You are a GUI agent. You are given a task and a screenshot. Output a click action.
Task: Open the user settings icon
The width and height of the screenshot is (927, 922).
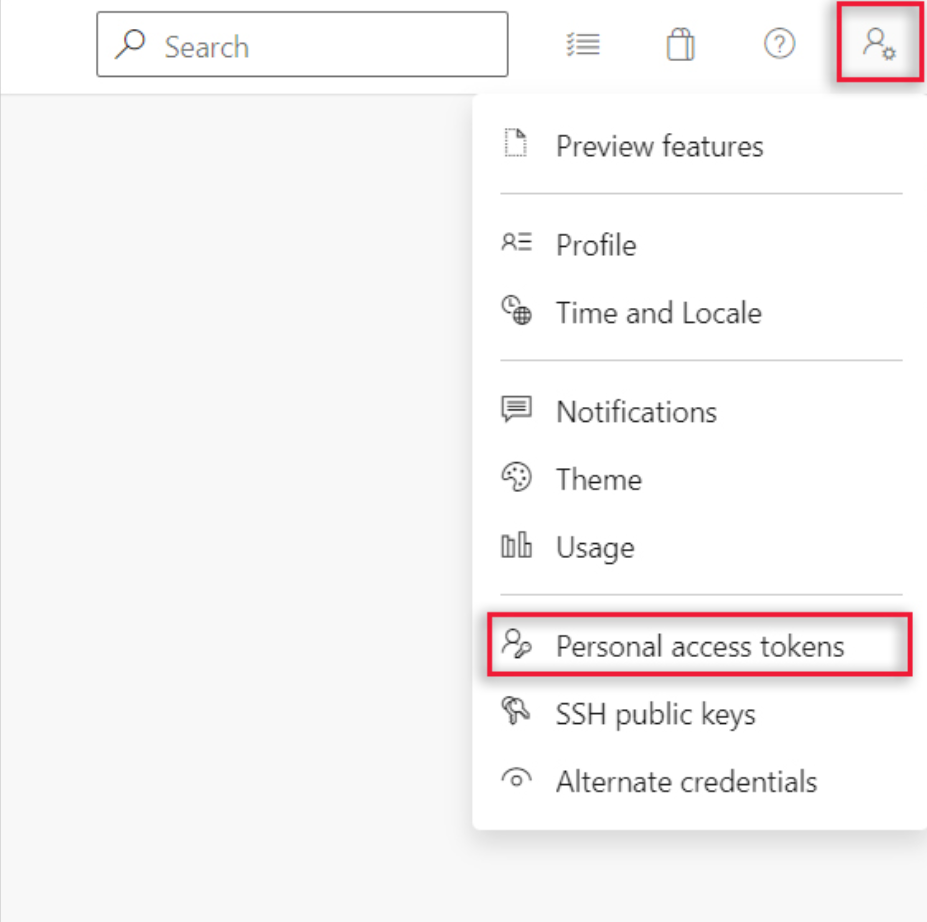click(878, 45)
